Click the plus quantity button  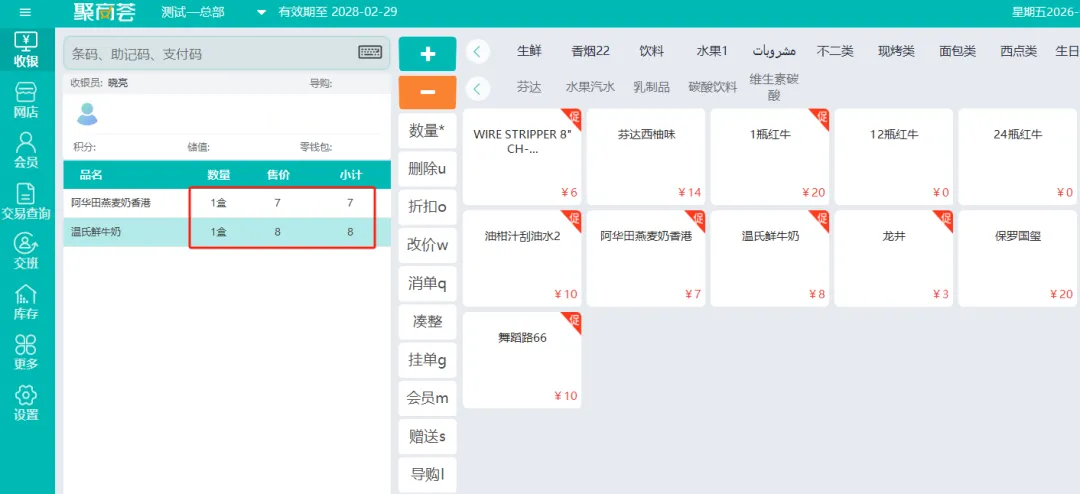click(x=428, y=54)
